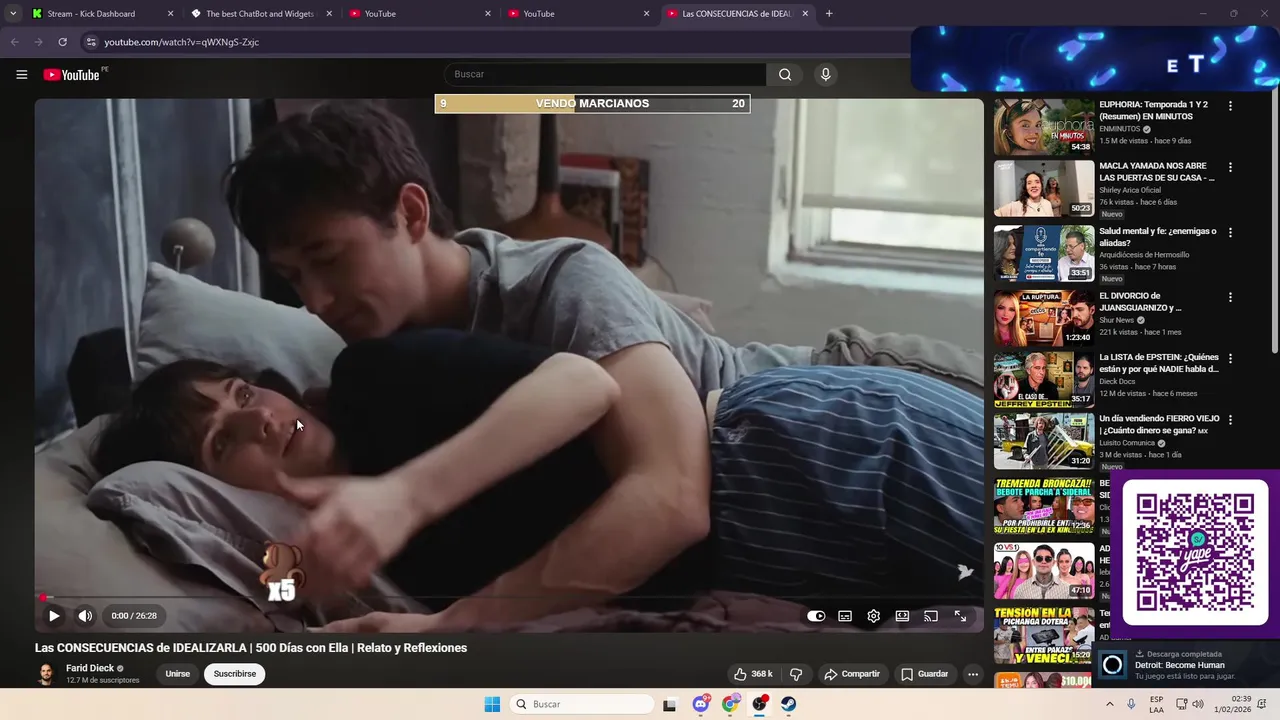View site information icon in address bar
The image size is (1280, 720).
coord(91,42)
